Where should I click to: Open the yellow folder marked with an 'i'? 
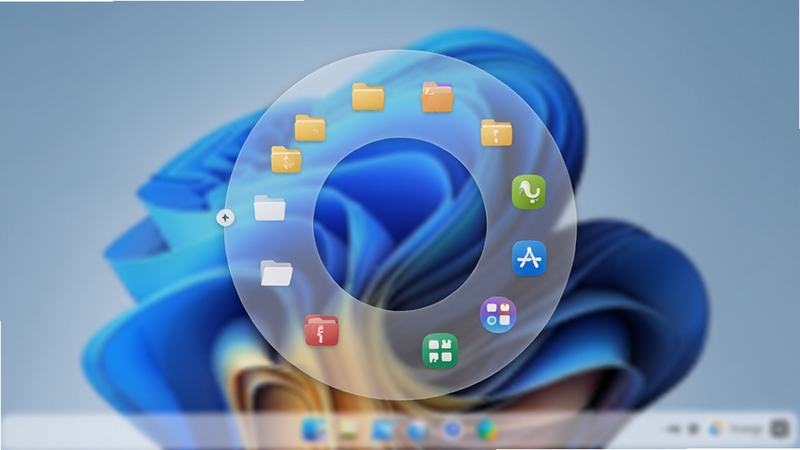click(x=496, y=133)
